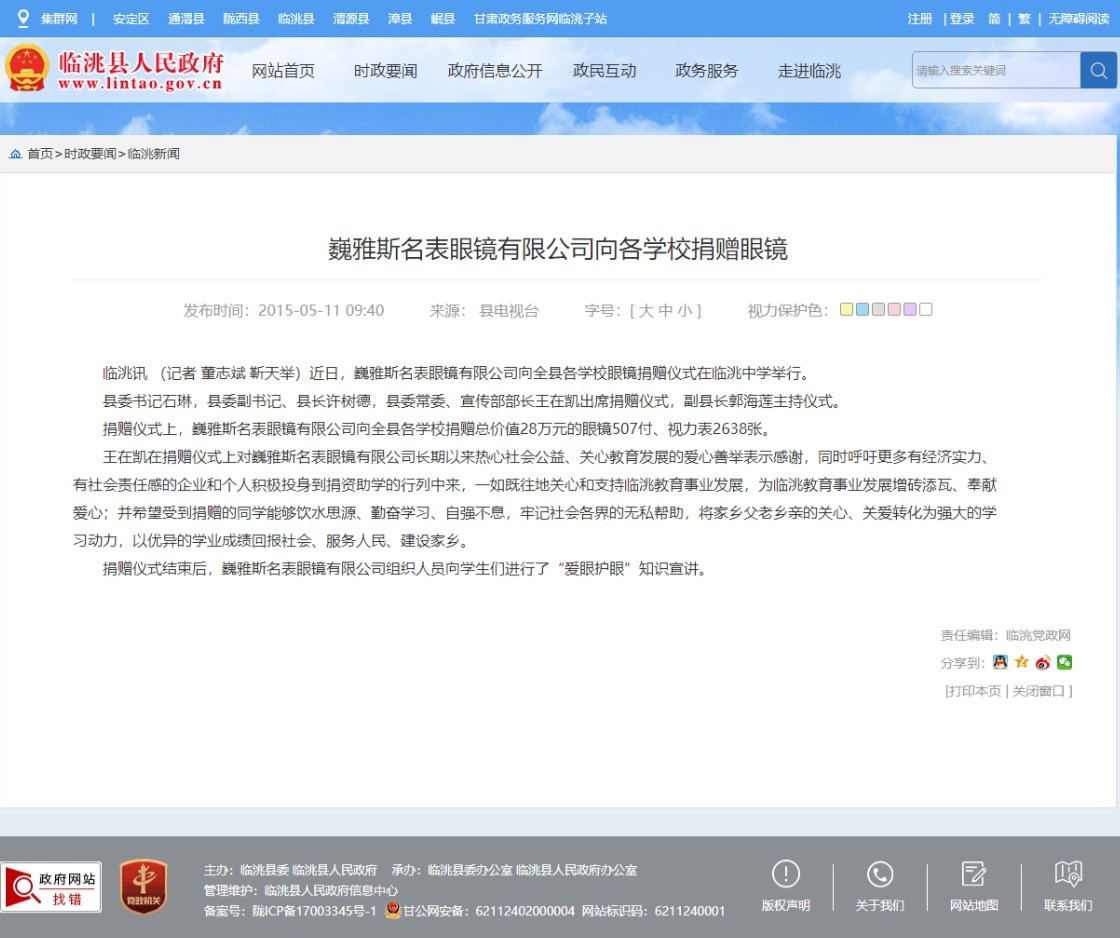Select the yellow eye-protection color swatch

pyautogui.click(x=846, y=310)
